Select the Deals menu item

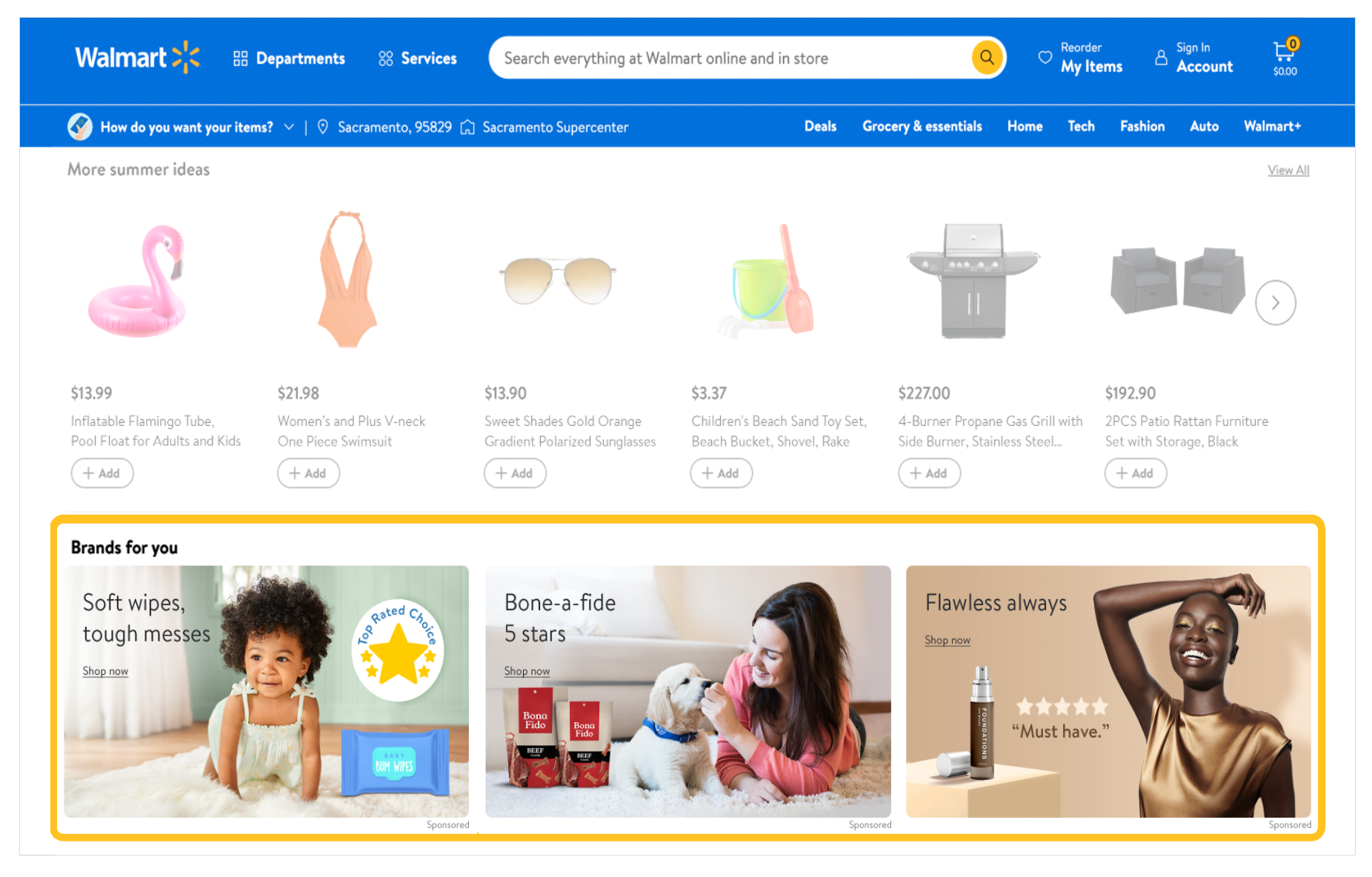click(820, 127)
